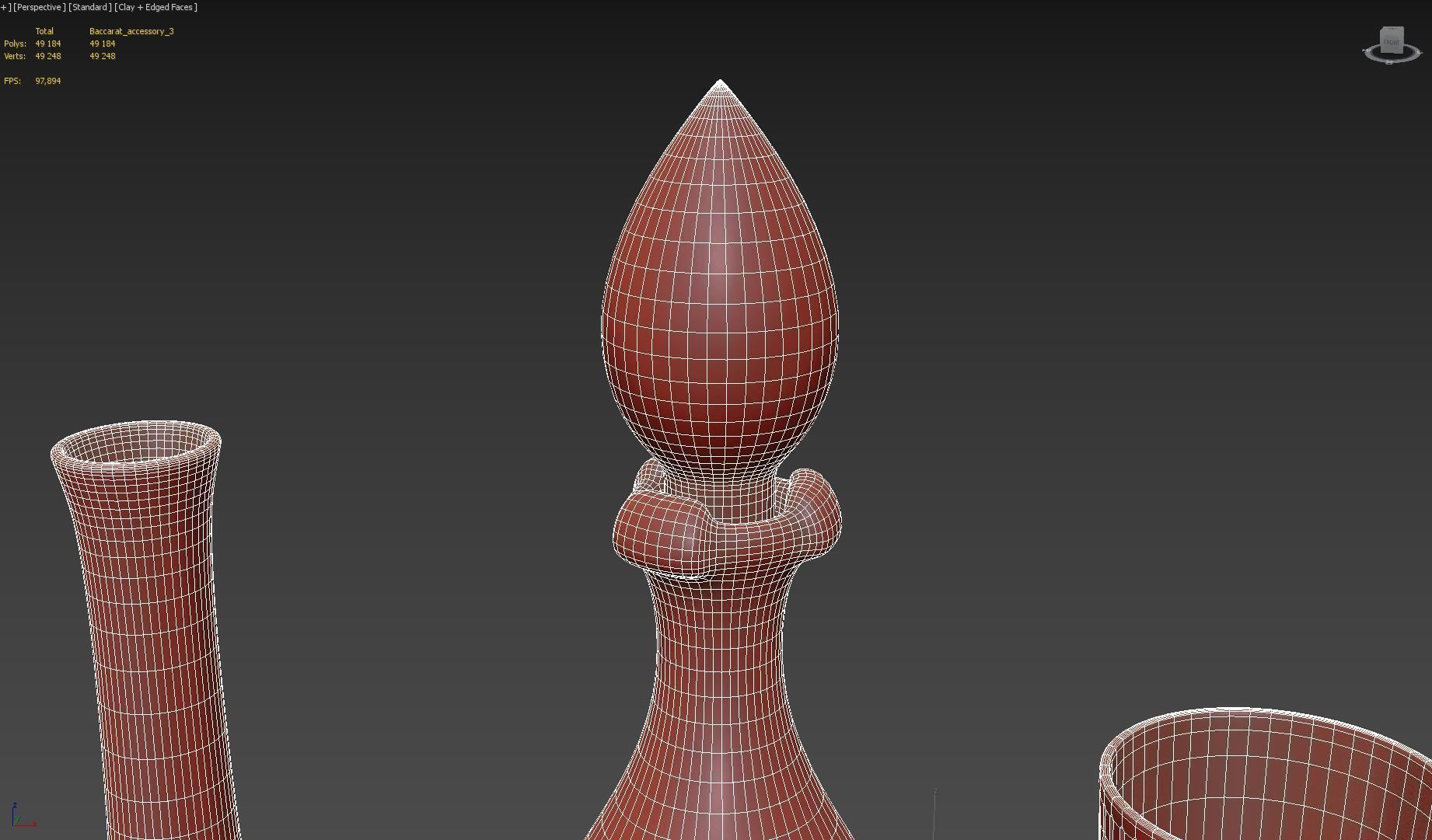Select the decanter collar ring
The height and width of the screenshot is (840, 1432).
point(727,521)
